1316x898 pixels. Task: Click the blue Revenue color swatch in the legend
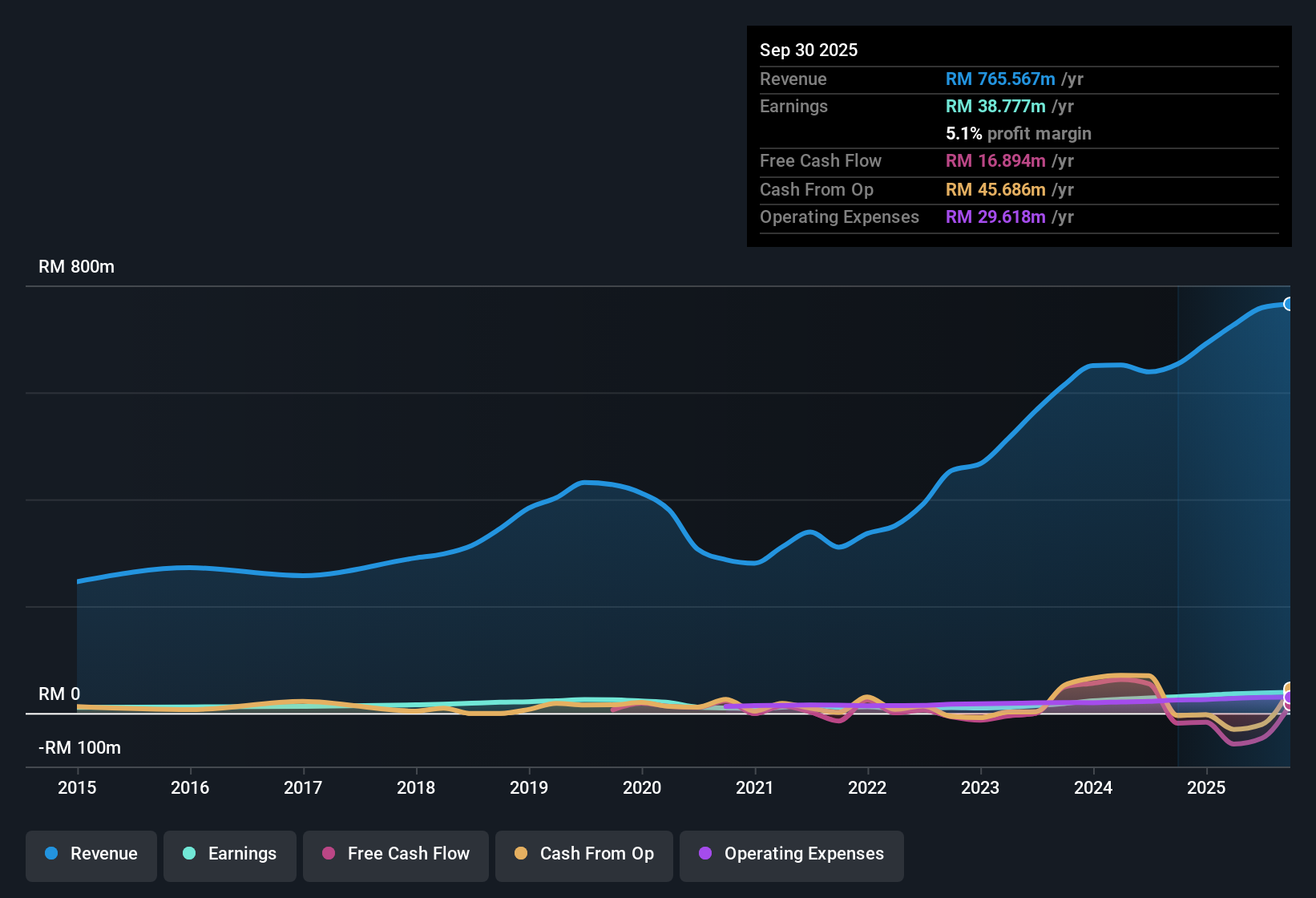click(x=50, y=854)
